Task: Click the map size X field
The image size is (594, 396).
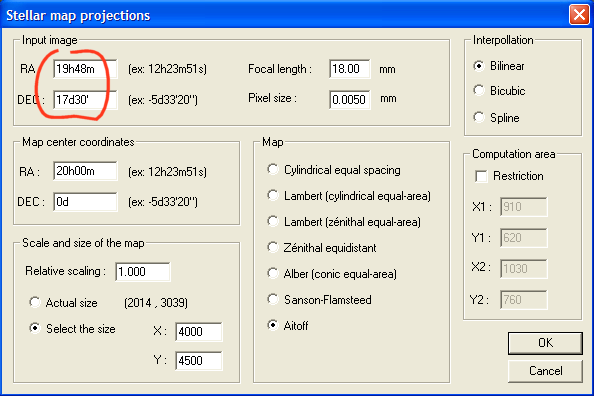Action: (199, 332)
